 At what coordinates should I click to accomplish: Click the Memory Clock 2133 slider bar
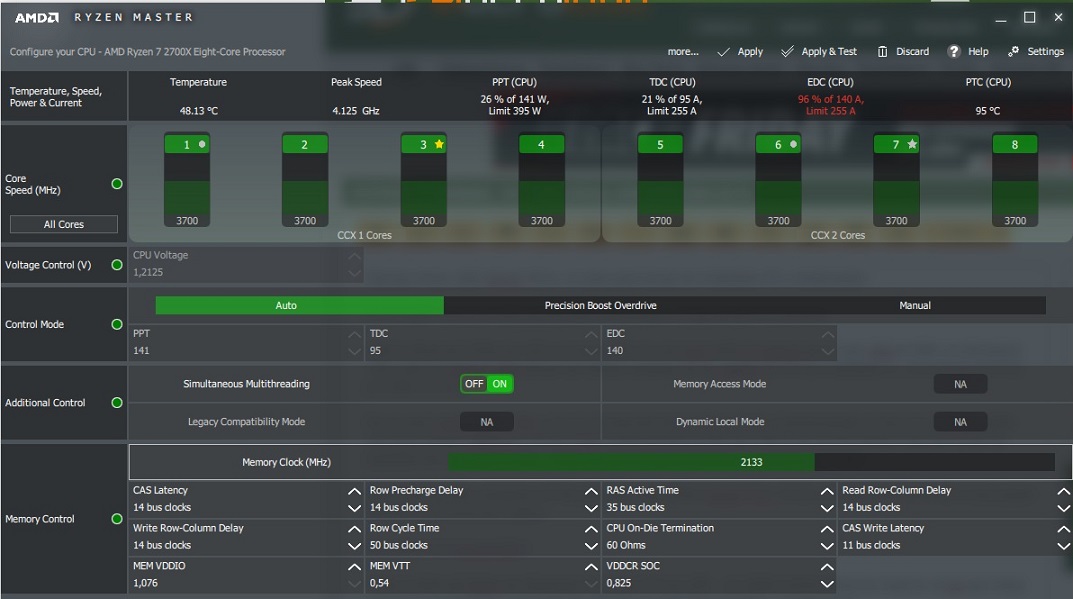click(x=751, y=462)
